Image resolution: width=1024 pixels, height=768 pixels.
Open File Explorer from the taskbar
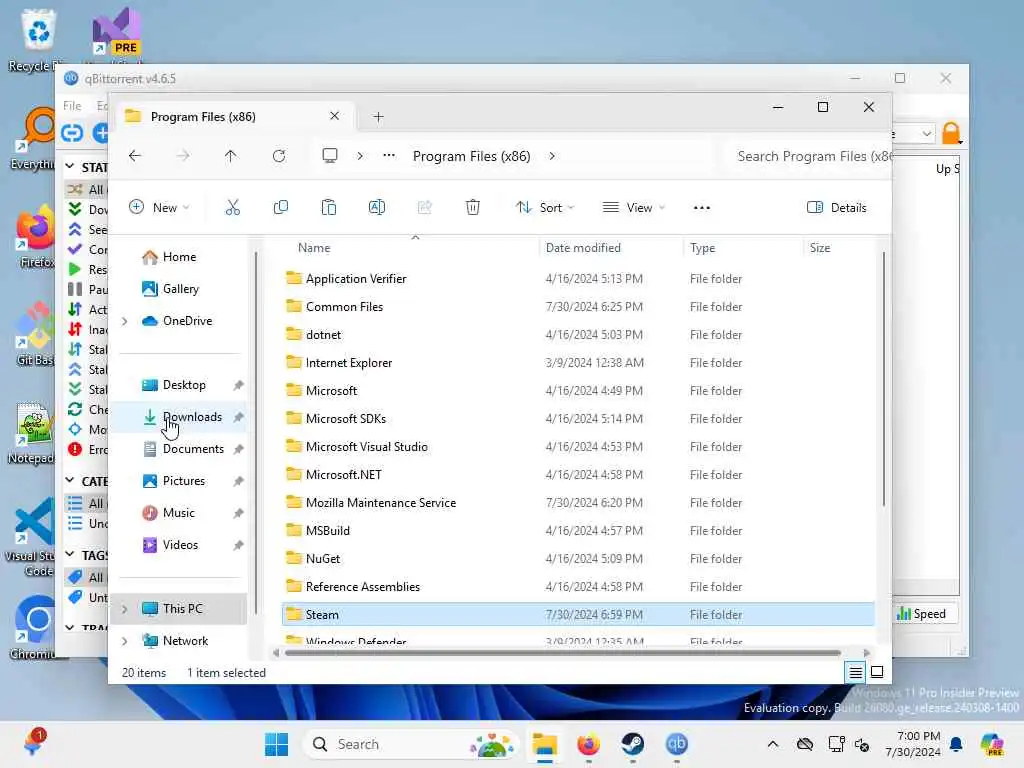(544, 744)
